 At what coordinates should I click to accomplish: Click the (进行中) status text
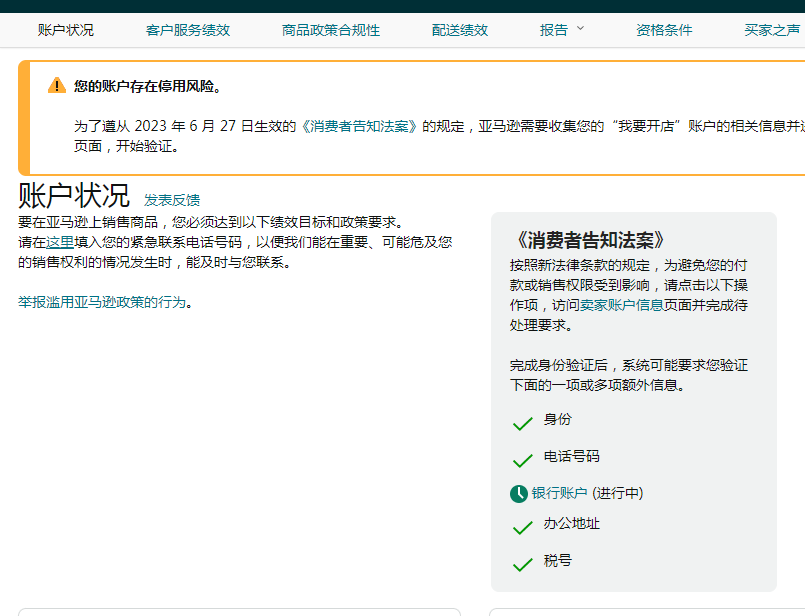[x=618, y=493]
